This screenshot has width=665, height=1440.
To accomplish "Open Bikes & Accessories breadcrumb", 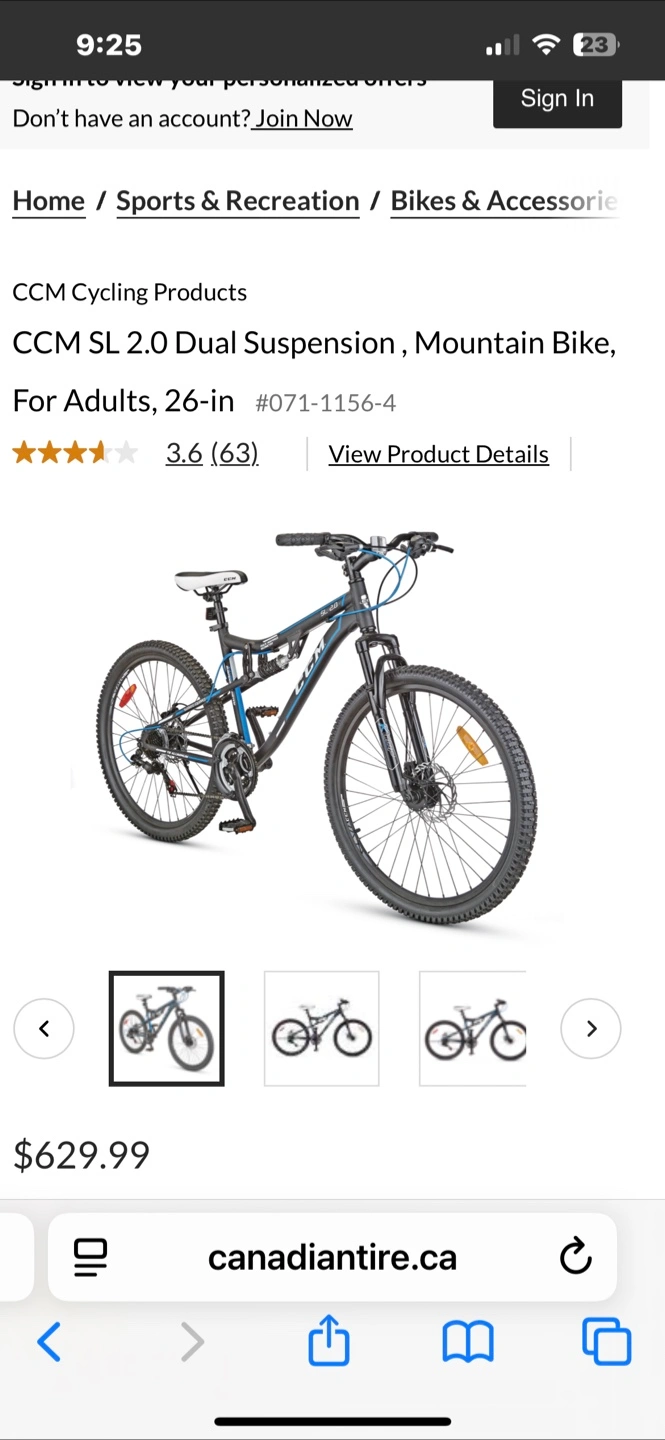I will pos(505,201).
